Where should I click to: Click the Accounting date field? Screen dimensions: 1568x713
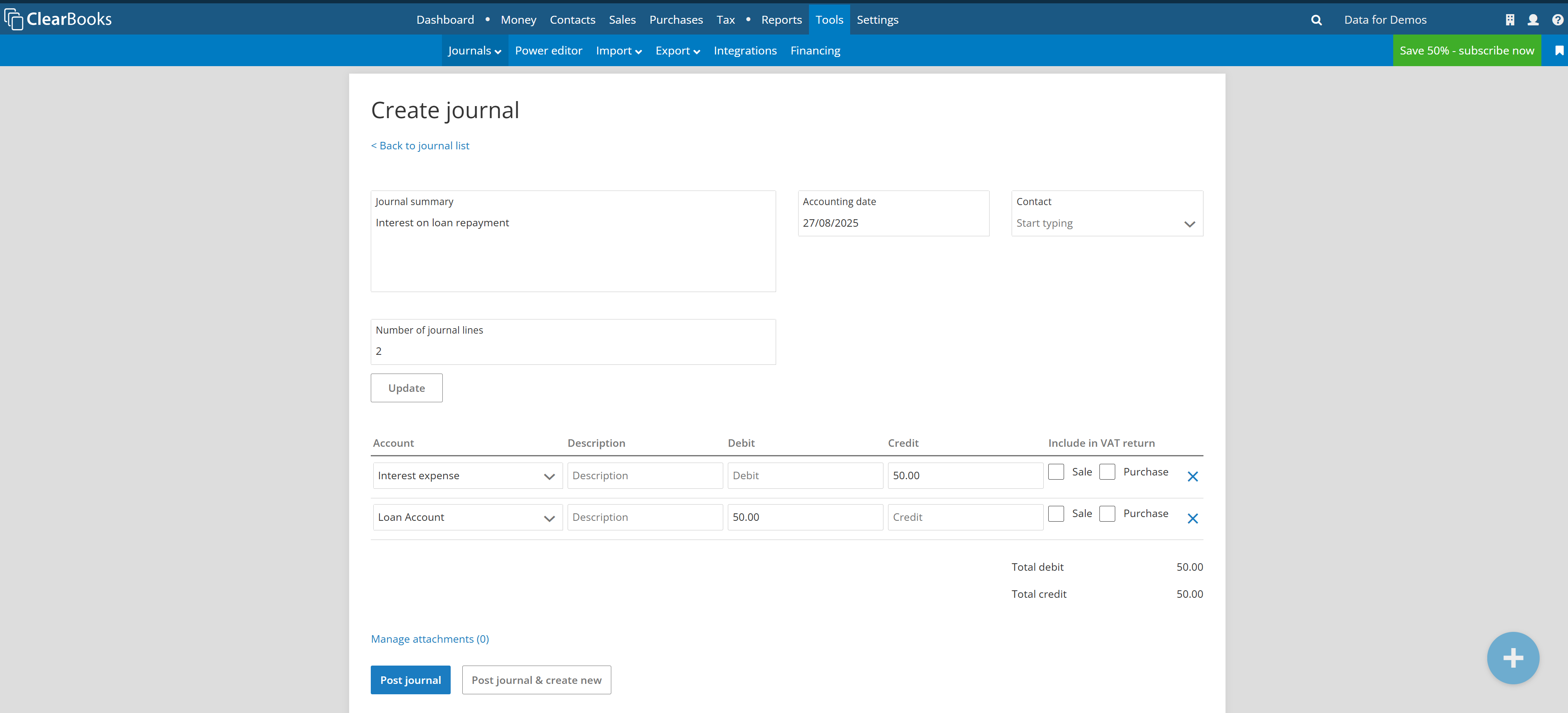[x=892, y=223]
